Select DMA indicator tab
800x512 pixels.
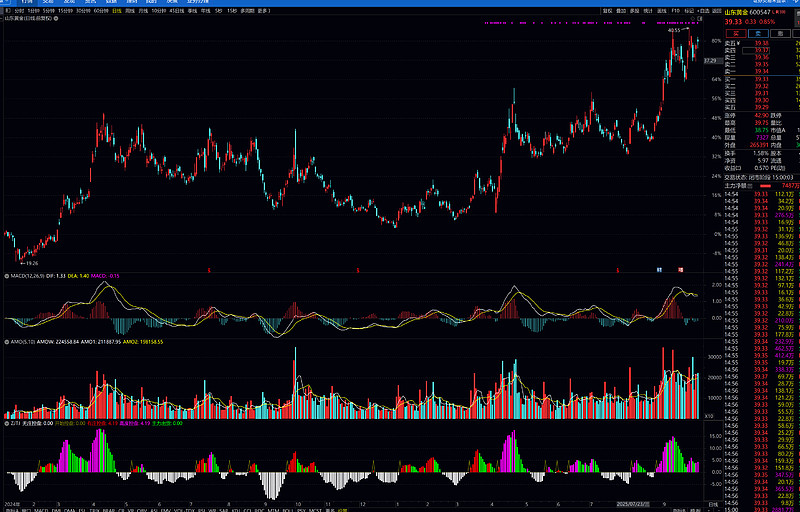pyautogui.click(x=69, y=509)
